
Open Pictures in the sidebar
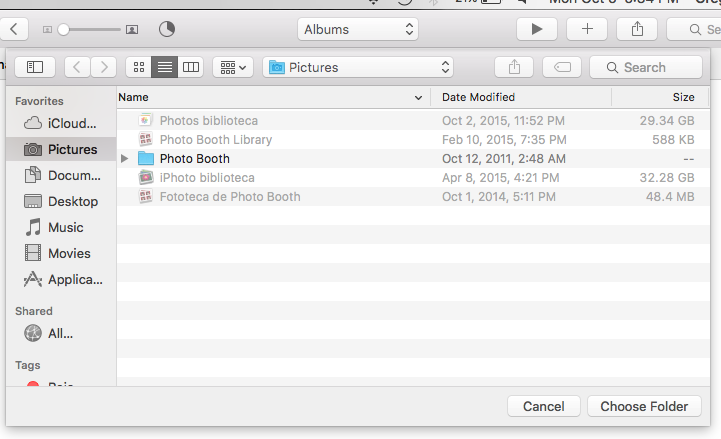[61, 149]
